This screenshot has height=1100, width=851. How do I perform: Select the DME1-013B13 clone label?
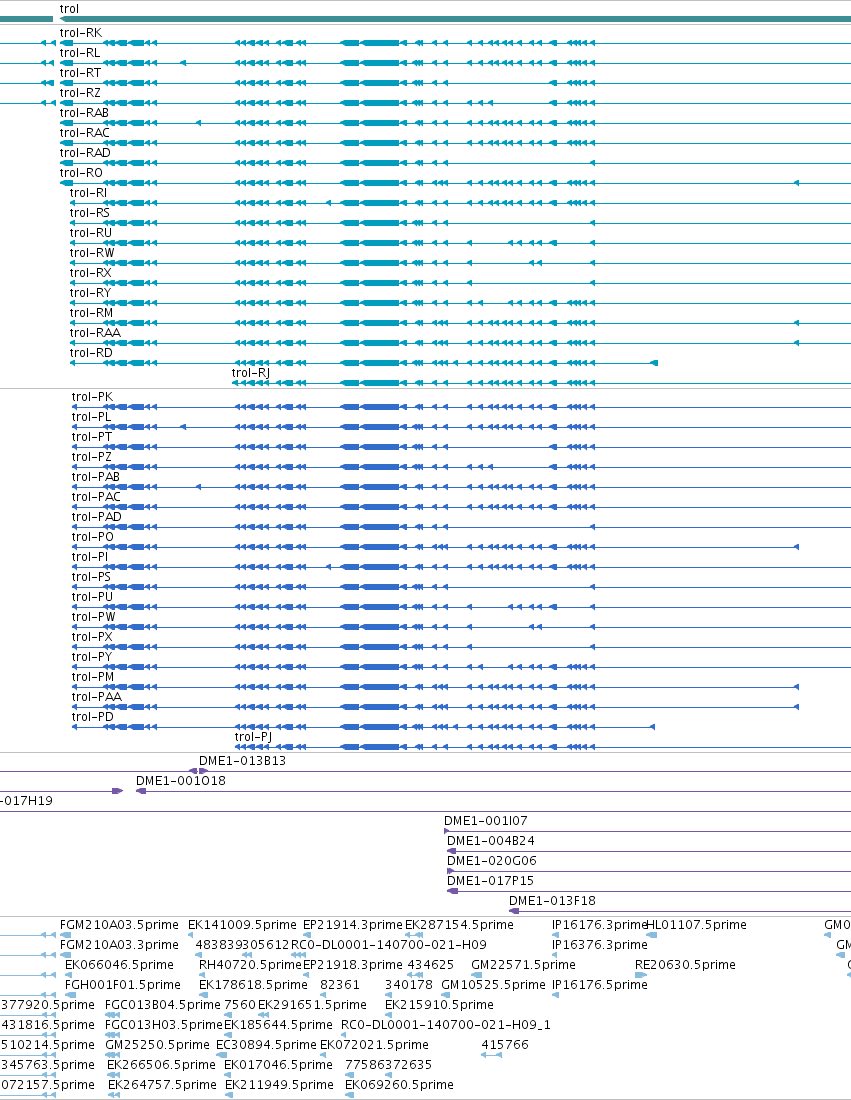click(x=242, y=761)
